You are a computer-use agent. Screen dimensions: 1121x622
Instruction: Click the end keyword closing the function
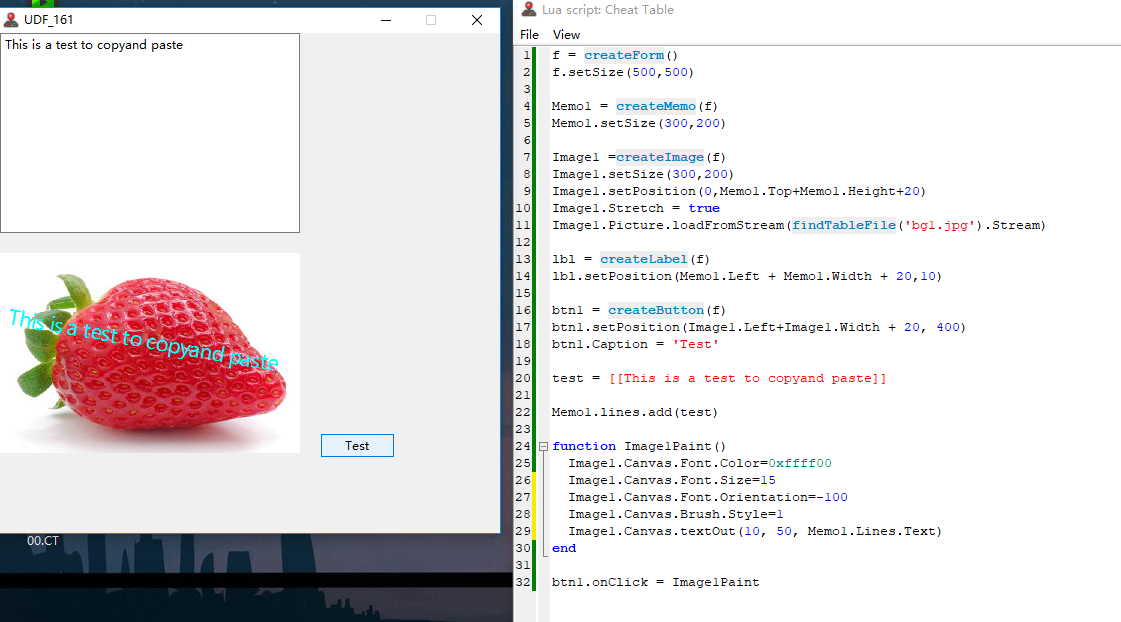click(564, 548)
